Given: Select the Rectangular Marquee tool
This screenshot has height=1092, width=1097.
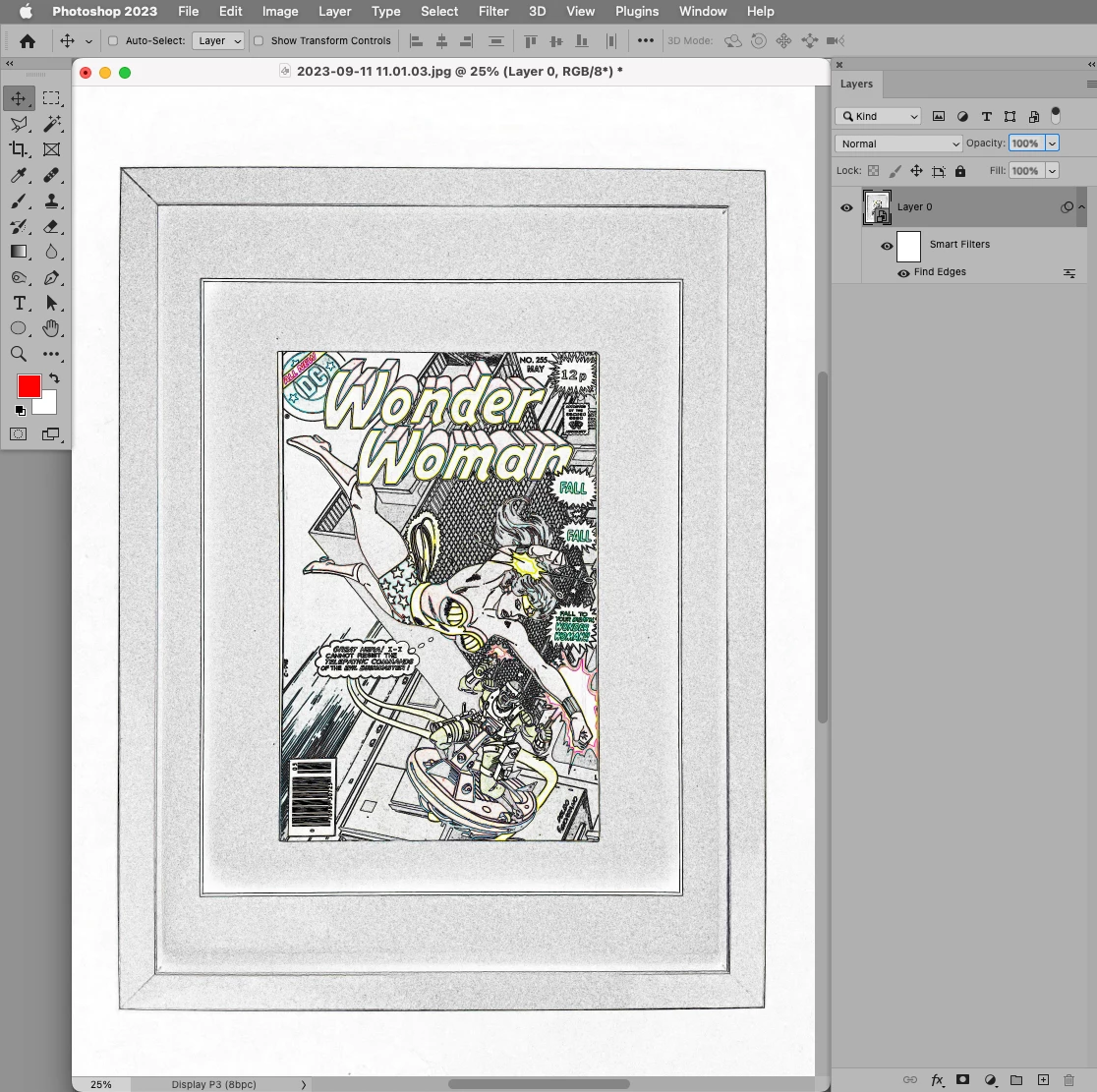Looking at the screenshot, I should point(51,98).
